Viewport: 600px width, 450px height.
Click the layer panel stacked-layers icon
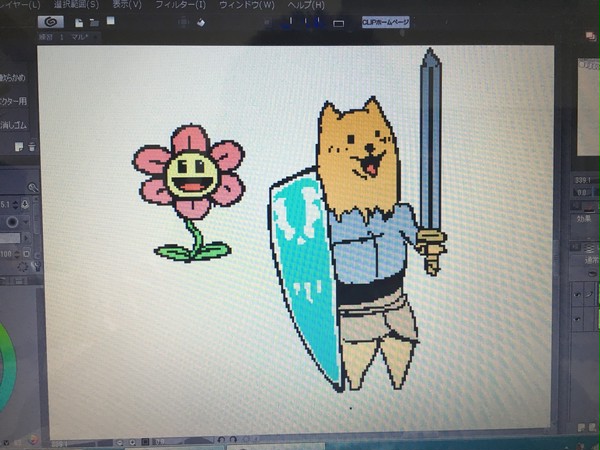[x=589, y=249]
